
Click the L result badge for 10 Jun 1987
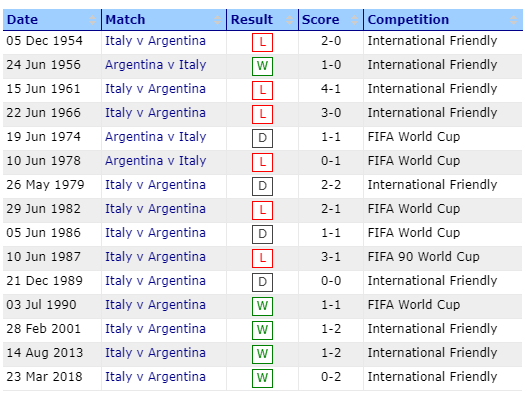pyautogui.click(x=262, y=258)
